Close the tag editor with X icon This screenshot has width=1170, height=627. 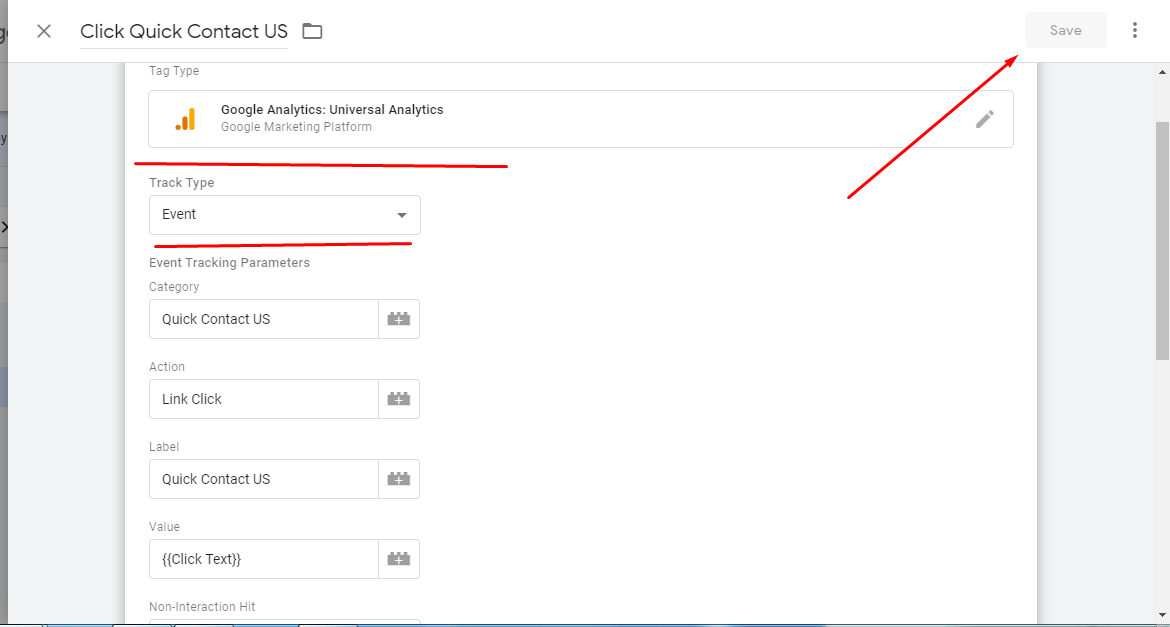[x=44, y=31]
